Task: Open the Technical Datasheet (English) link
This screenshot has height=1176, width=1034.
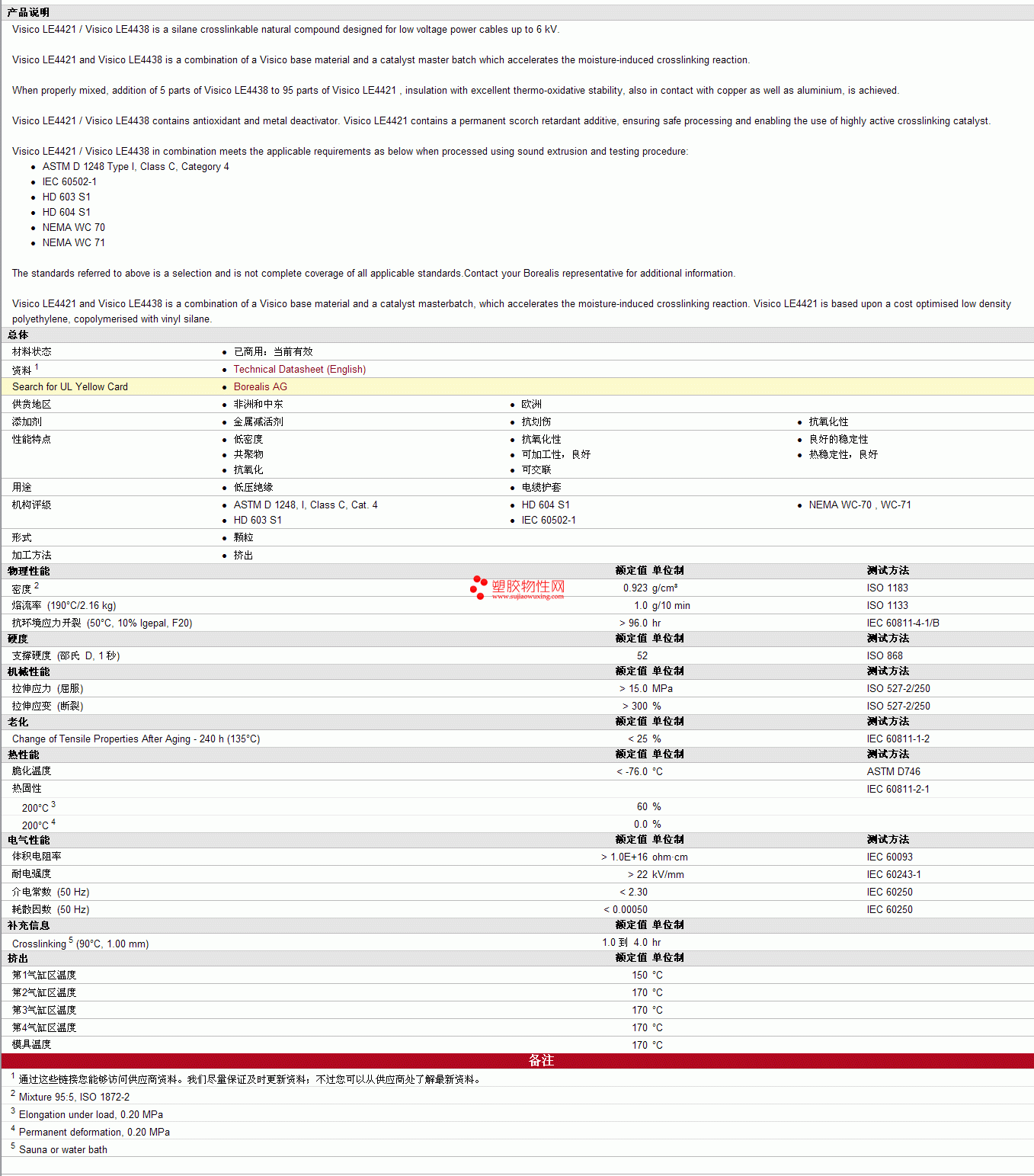Action: tap(299, 369)
